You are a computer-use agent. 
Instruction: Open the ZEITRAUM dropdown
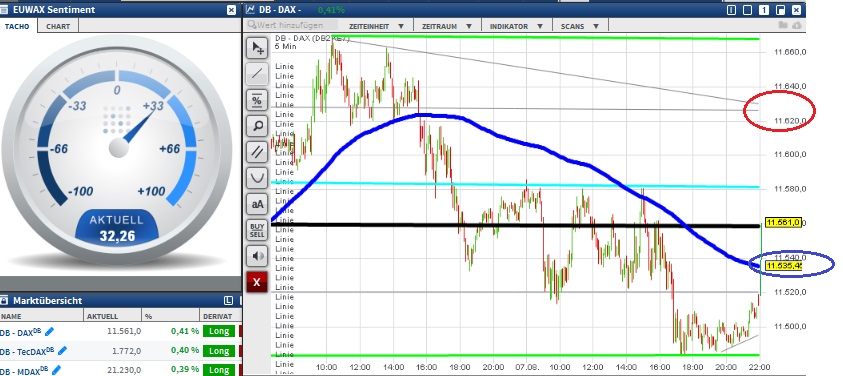447,26
